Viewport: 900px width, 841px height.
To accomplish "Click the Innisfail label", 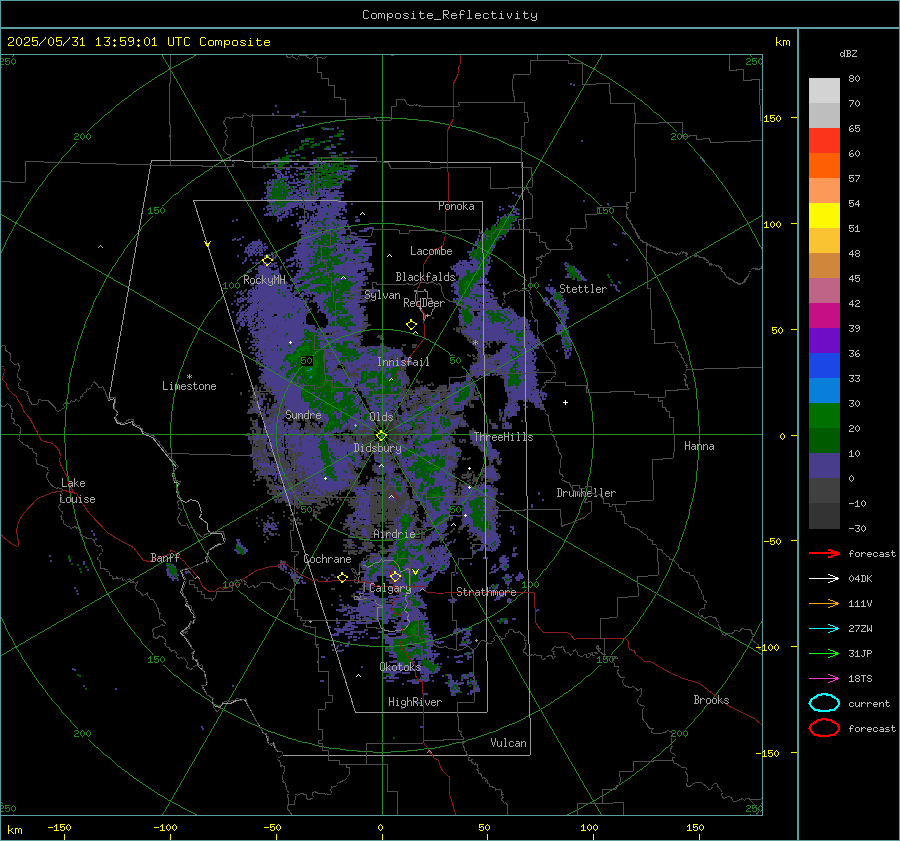I will pos(403,362).
